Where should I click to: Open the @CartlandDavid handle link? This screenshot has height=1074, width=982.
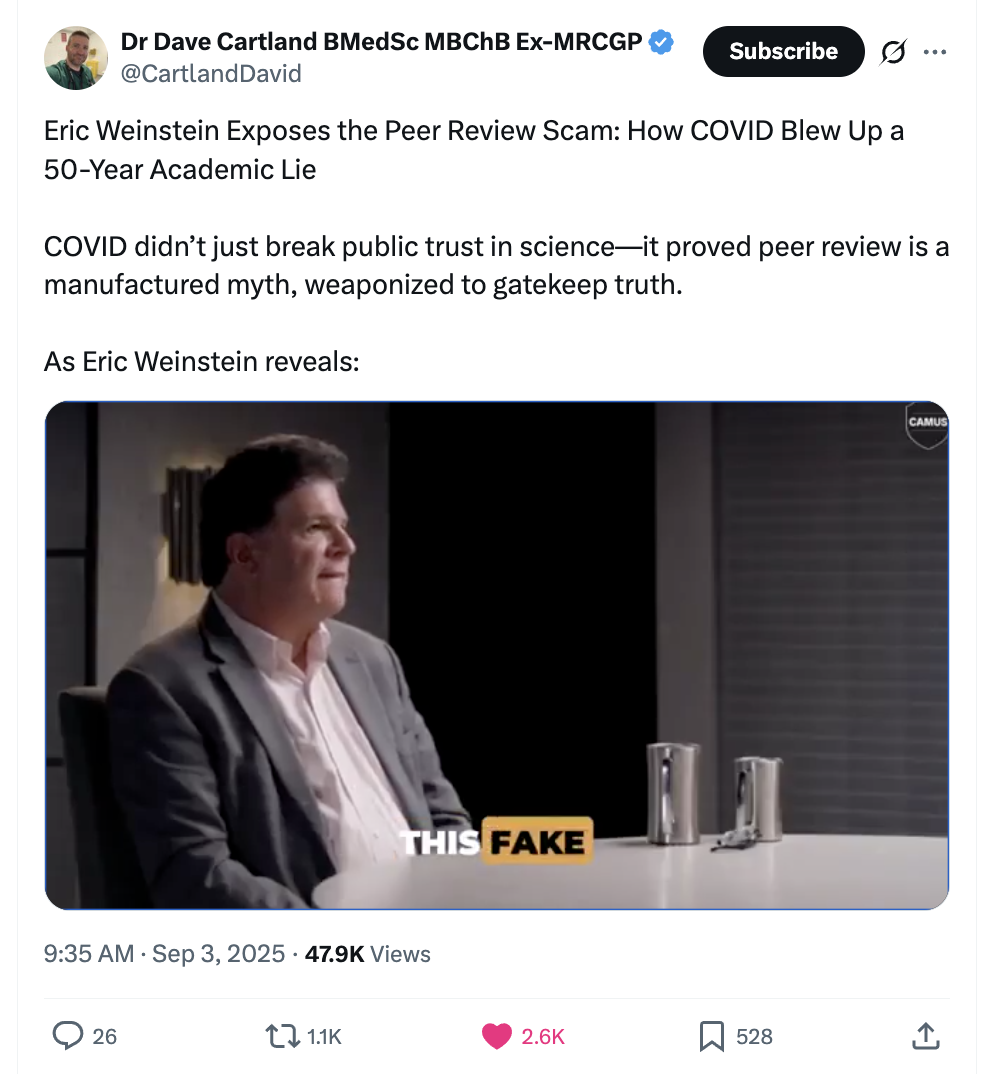point(211,73)
